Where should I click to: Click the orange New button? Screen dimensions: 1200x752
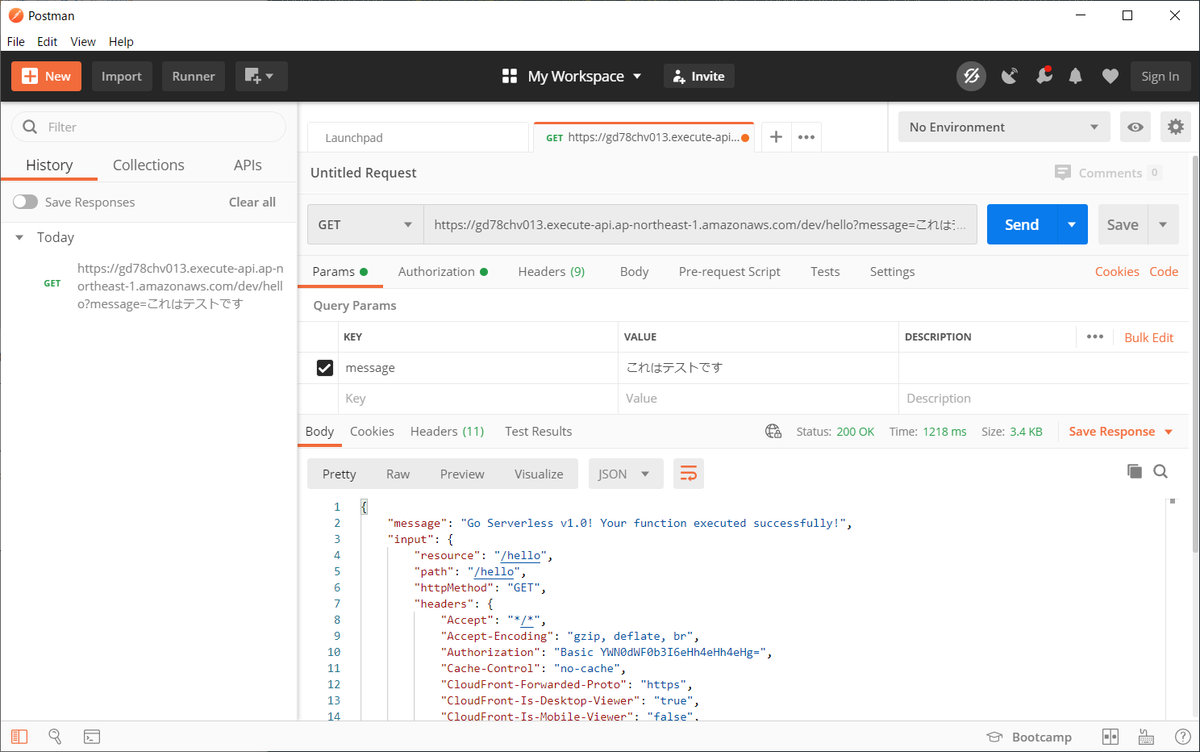point(47,76)
